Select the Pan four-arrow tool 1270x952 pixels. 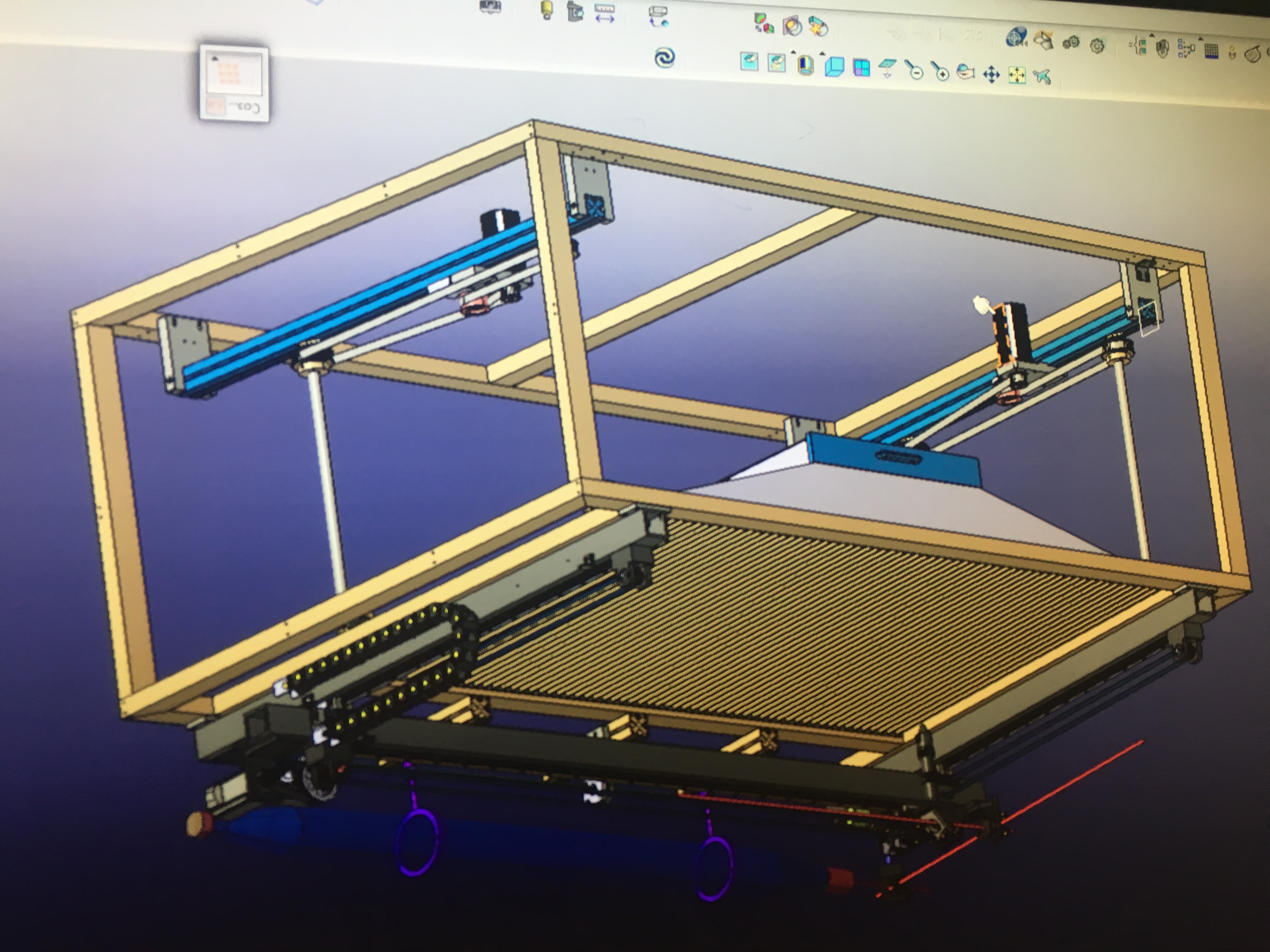pos(991,75)
